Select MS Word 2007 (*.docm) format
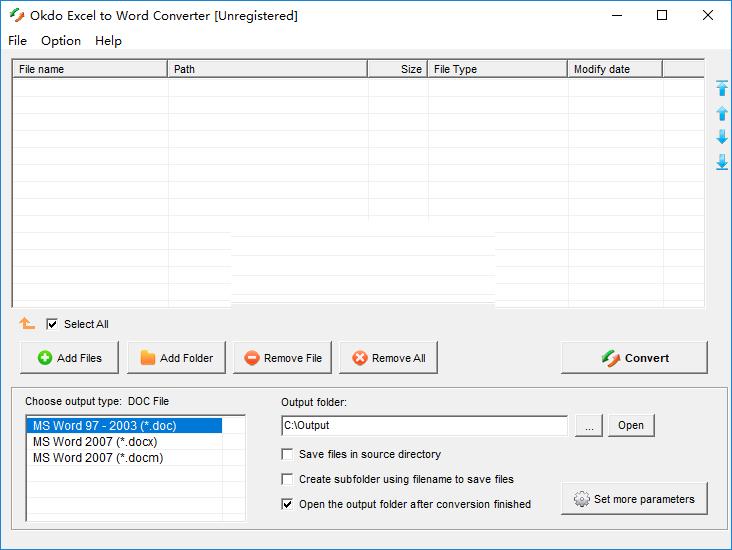Viewport: 732px width, 550px height. (x=124, y=458)
